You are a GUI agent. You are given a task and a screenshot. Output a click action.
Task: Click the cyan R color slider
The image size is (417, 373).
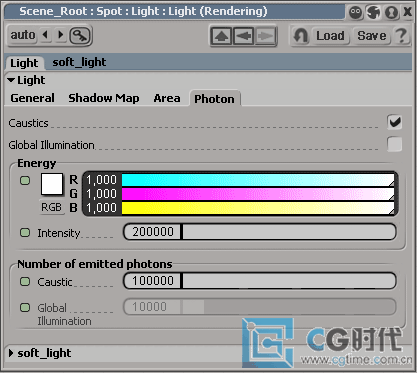258,180
